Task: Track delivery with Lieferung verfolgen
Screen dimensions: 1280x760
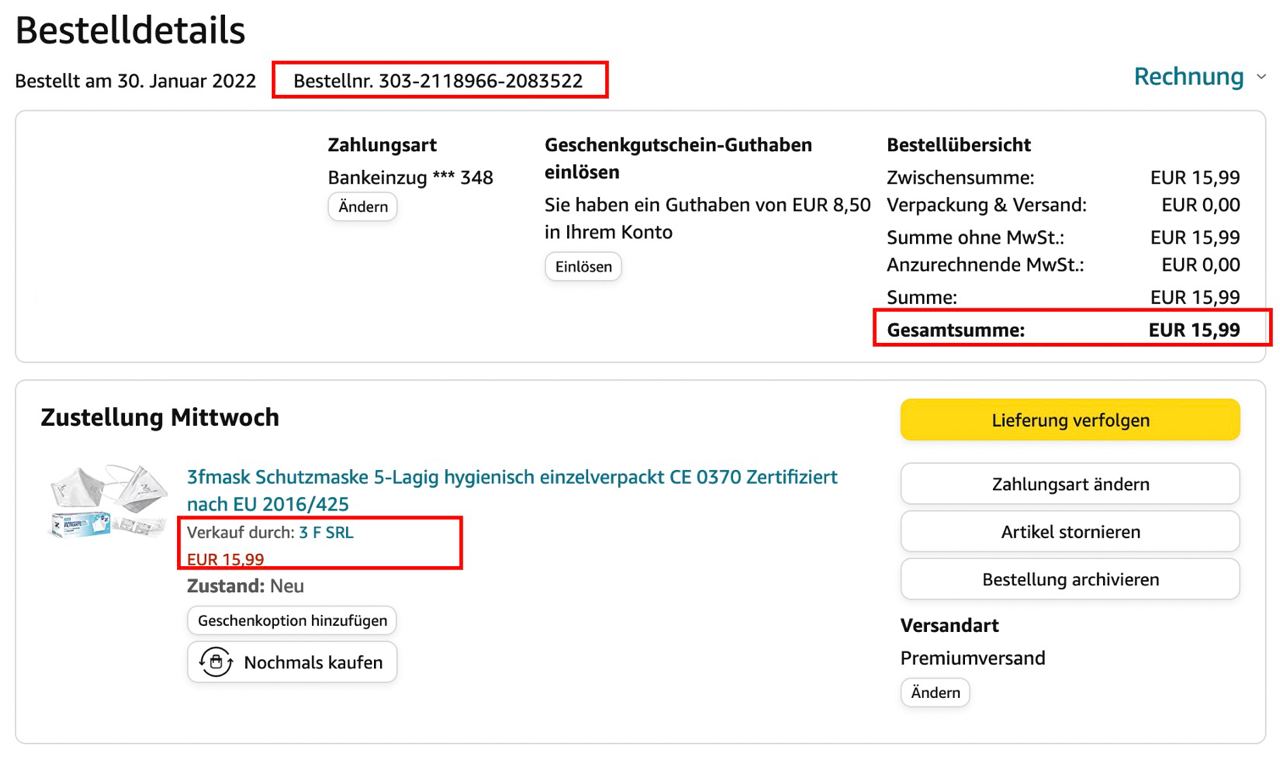Action: coord(1070,420)
